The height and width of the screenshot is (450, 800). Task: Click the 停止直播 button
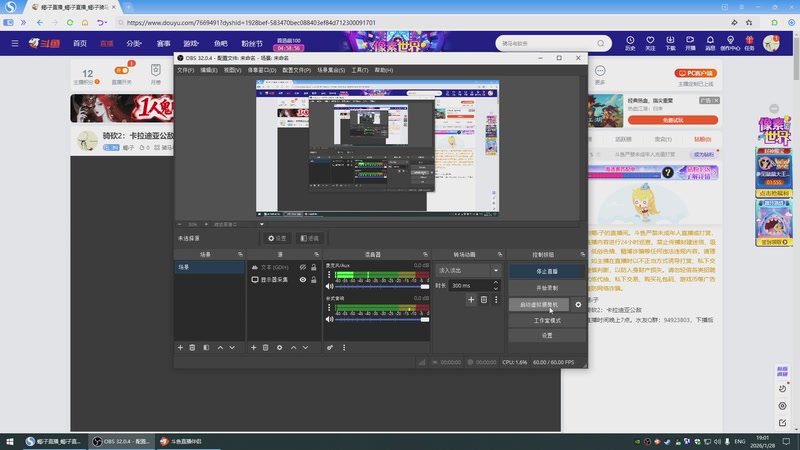(x=547, y=270)
